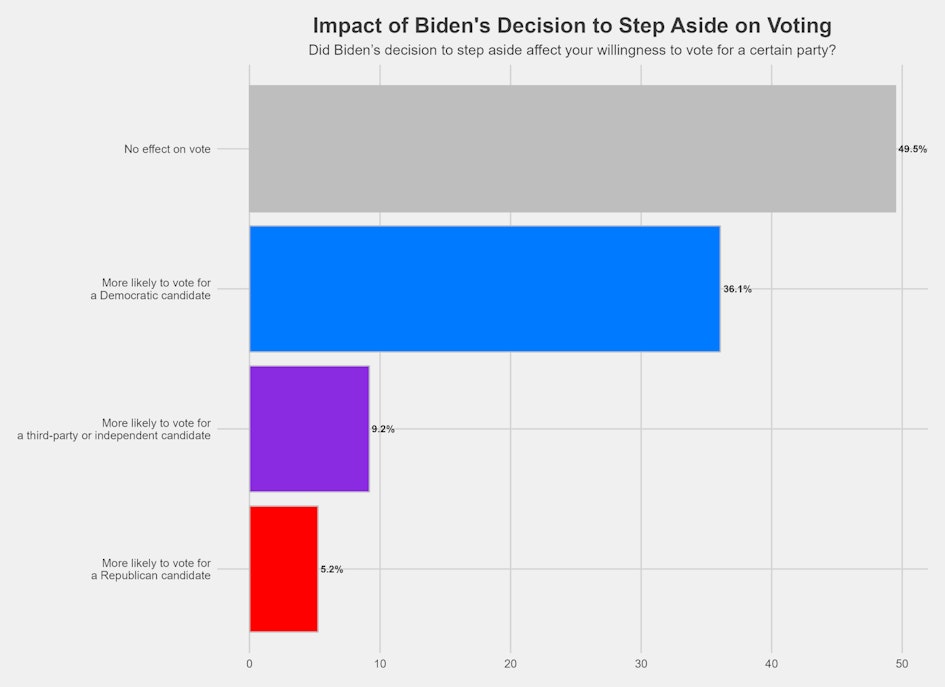Click the chart title about Biden's decision
Screen dimensions: 945x687
(x=572, y=25)
